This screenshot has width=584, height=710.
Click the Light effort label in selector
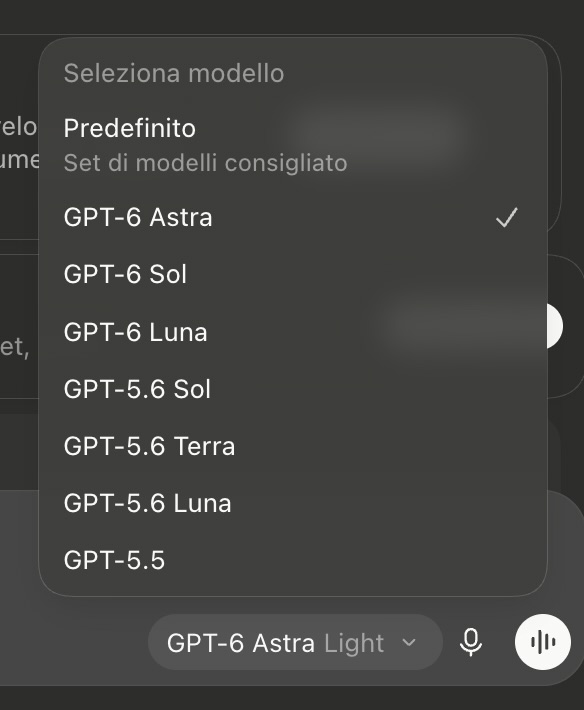(x=354, y=643)
